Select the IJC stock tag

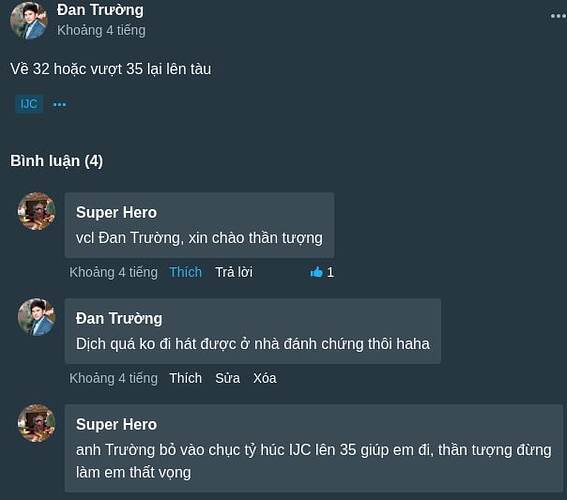tap(29, 104)
